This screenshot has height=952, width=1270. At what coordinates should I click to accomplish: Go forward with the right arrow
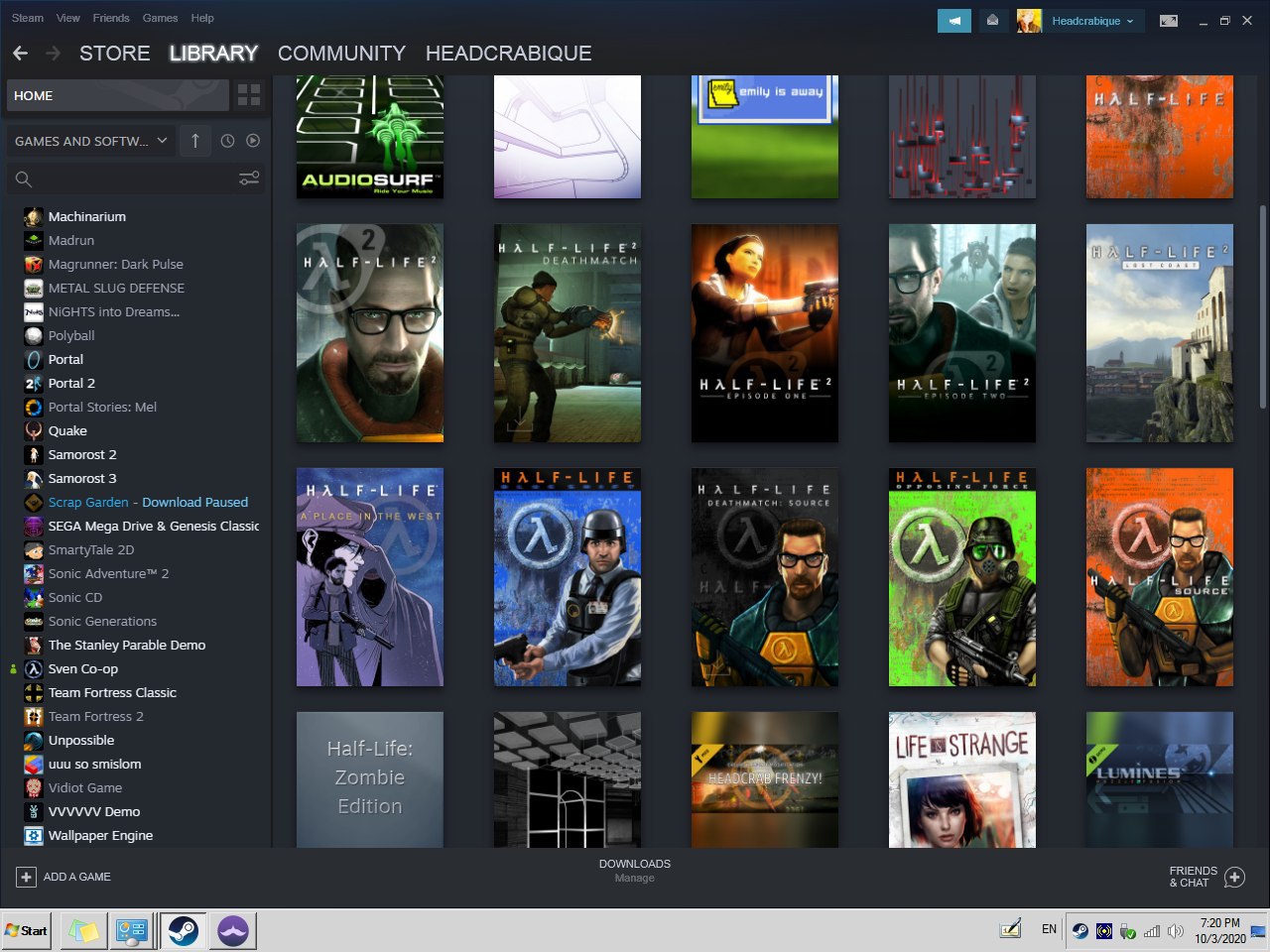click(x=54, y=54)
